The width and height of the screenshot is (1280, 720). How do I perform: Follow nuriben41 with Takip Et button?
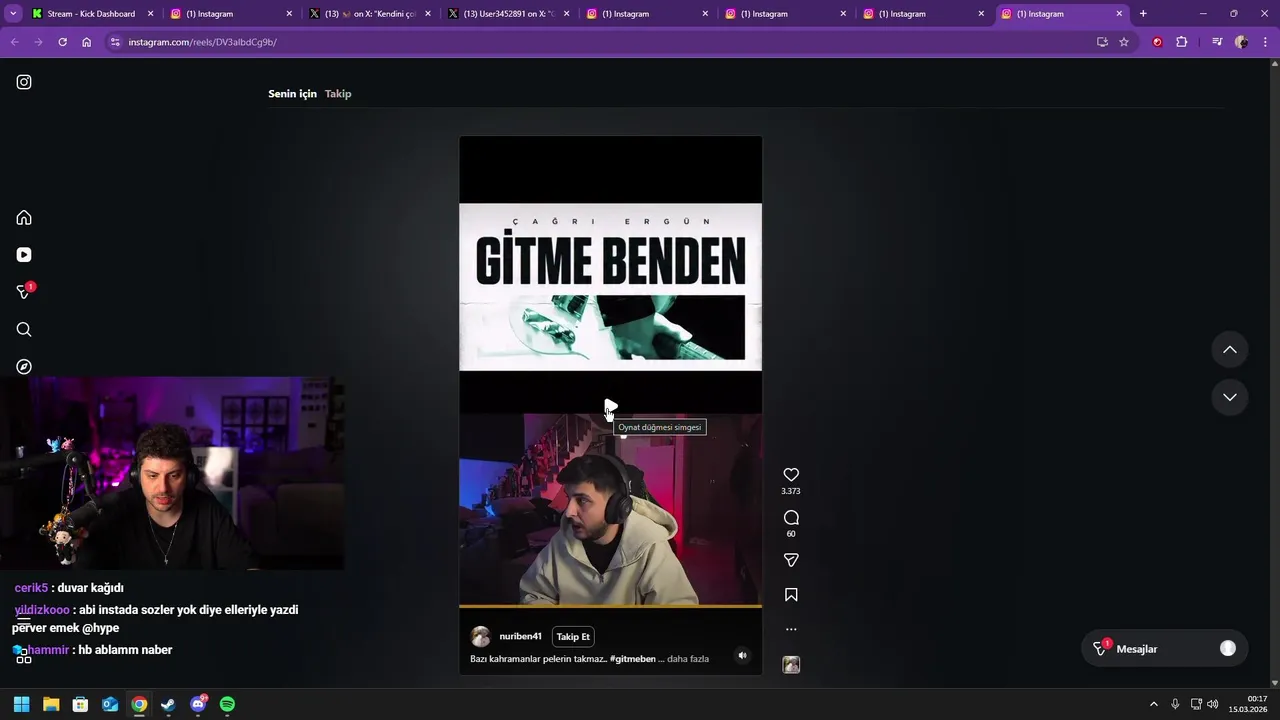(573, 637)
